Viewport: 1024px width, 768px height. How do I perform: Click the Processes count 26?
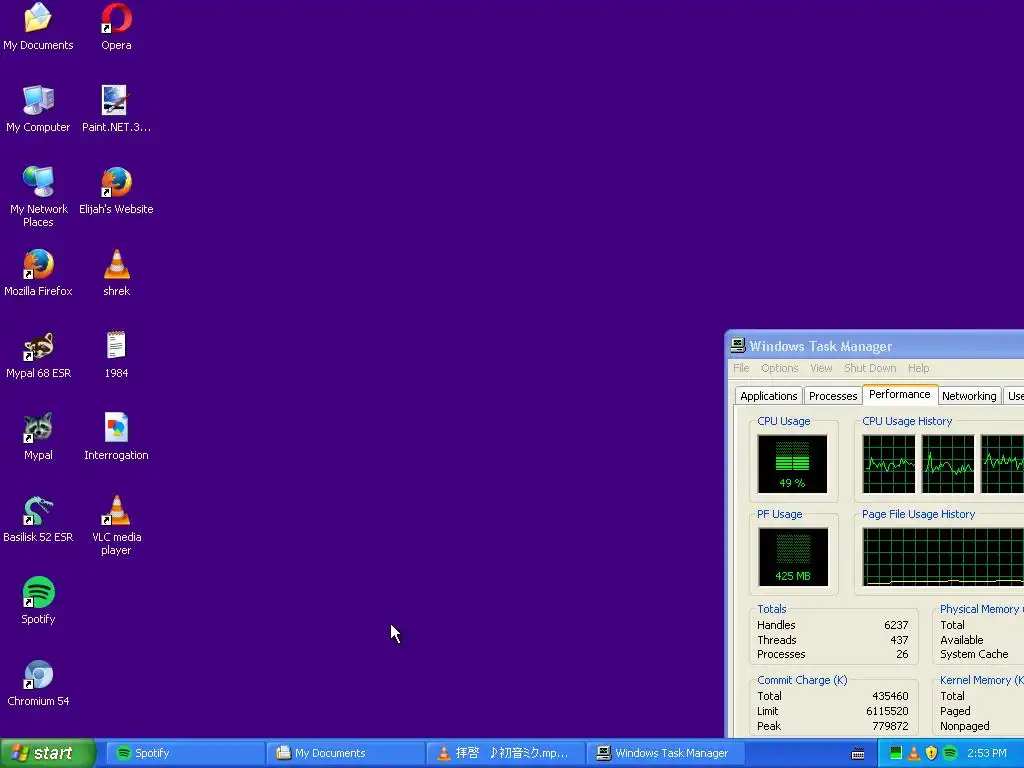[902, 654]
